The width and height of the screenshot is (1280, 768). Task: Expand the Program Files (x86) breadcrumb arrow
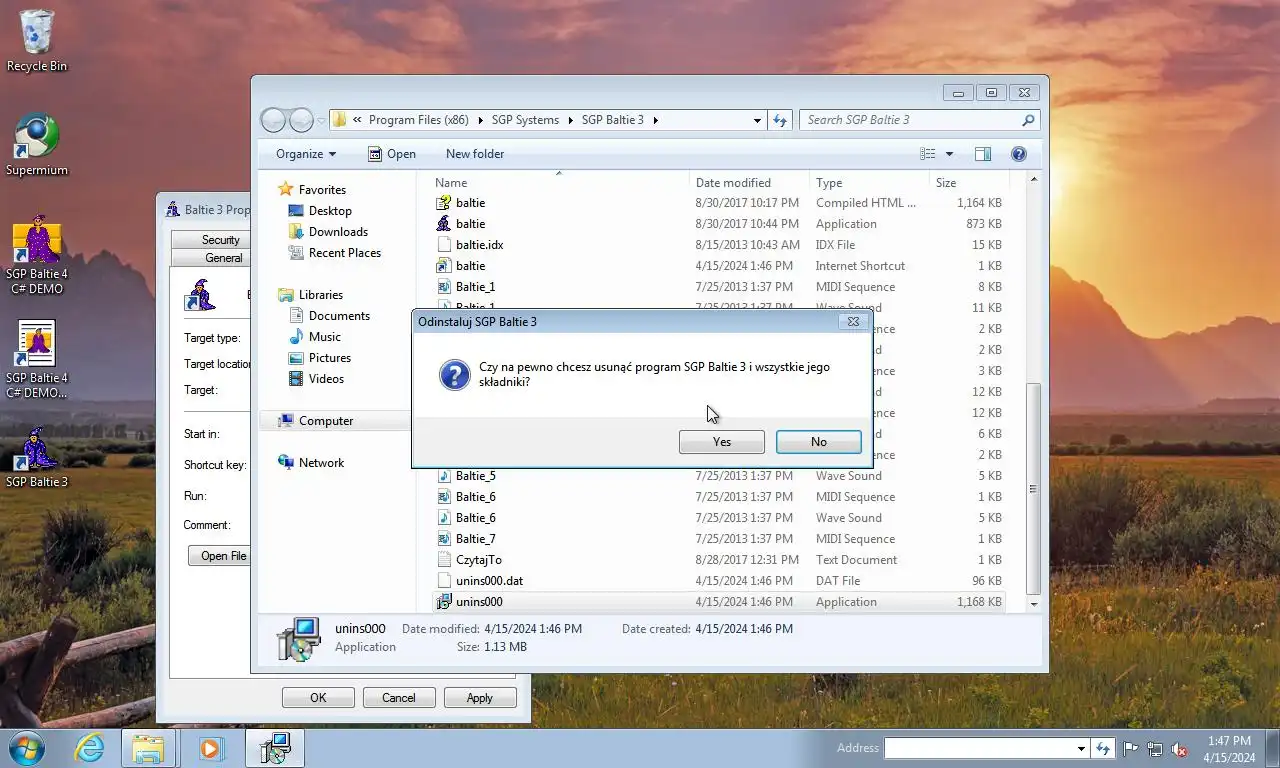point(480,120)
